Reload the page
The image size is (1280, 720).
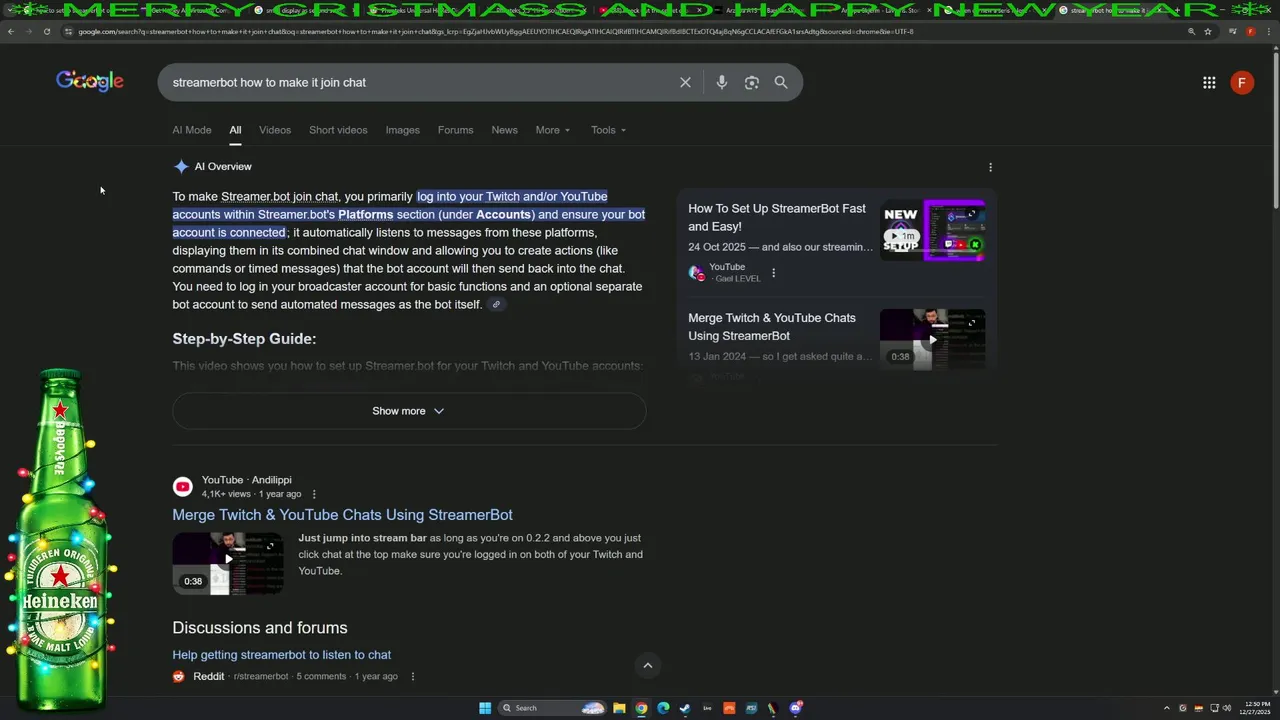[x=47, y=31]
